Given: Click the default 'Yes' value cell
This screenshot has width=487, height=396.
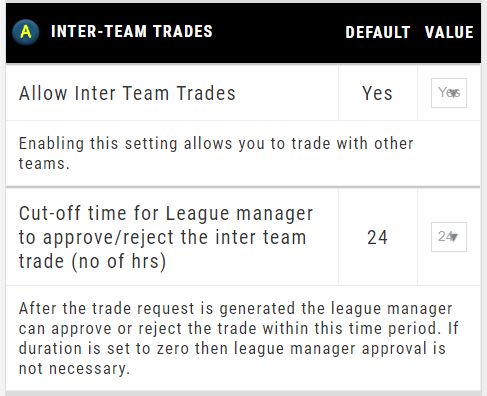Looking at the screenshot, I should 377,93.
